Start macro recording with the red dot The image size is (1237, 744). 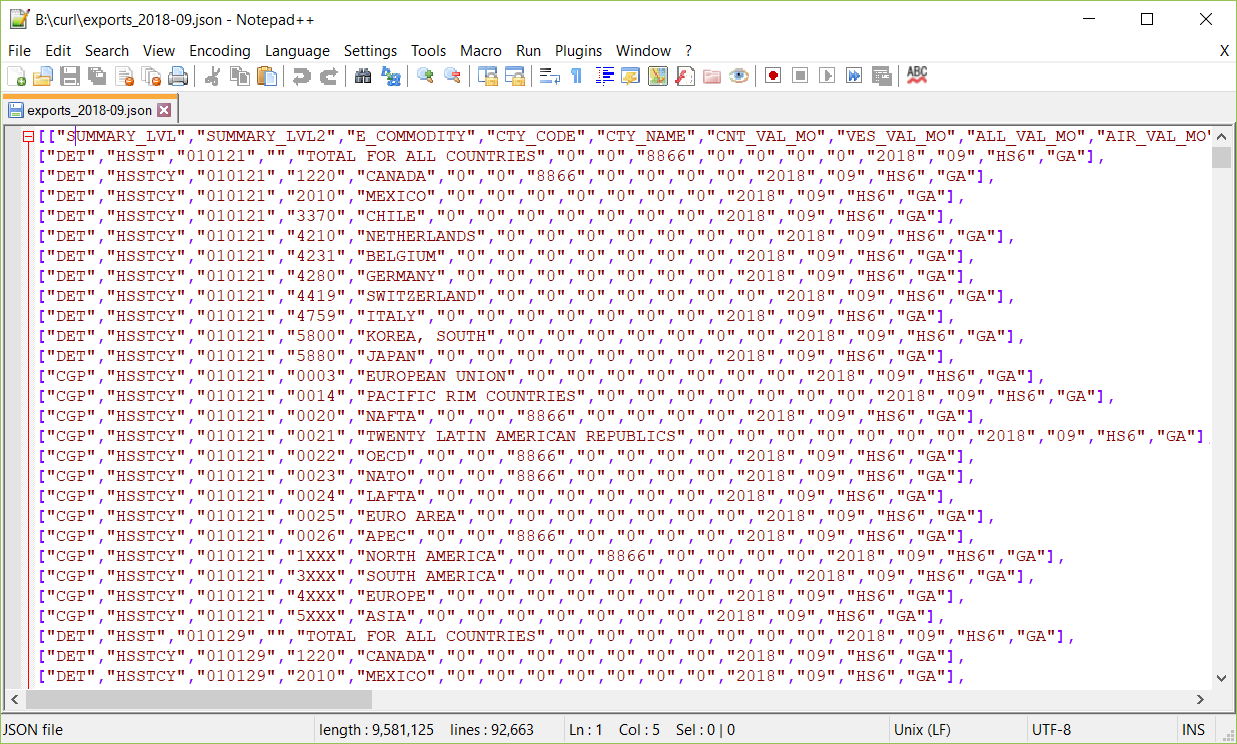773,76
